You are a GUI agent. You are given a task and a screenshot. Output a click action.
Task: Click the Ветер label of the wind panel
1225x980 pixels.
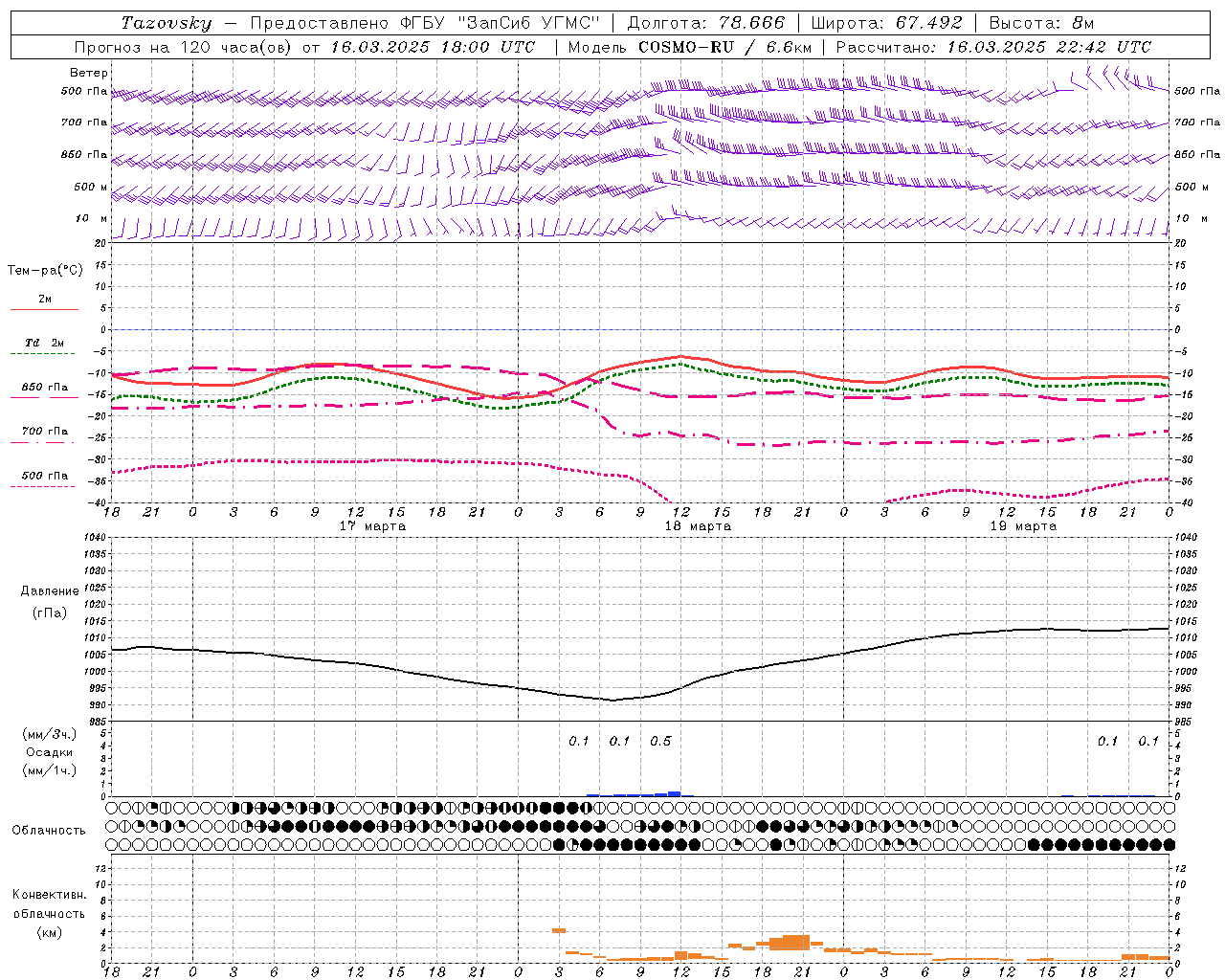tap(89, 73)
